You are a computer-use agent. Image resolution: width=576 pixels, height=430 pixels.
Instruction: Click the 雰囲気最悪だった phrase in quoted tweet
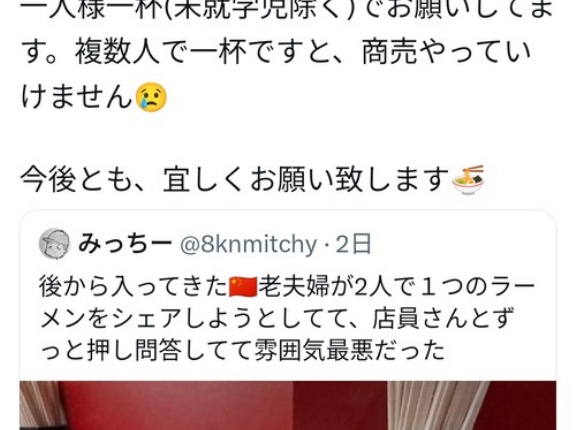click(x=350, y=350)
